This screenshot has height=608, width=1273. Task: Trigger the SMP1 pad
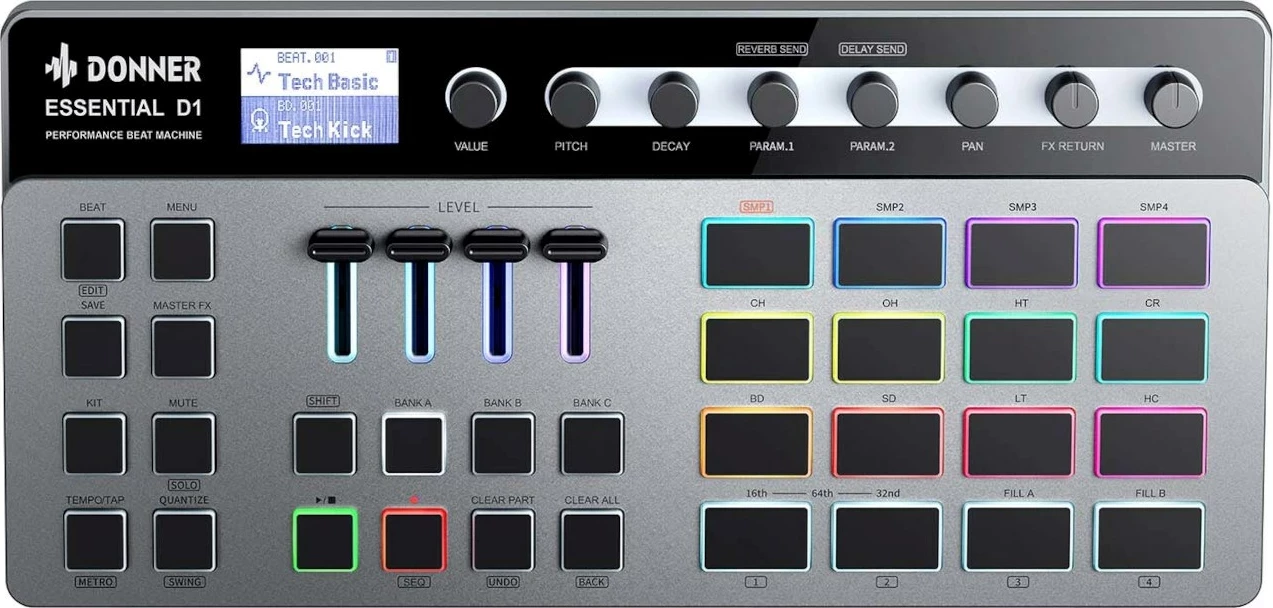[757, 254]
